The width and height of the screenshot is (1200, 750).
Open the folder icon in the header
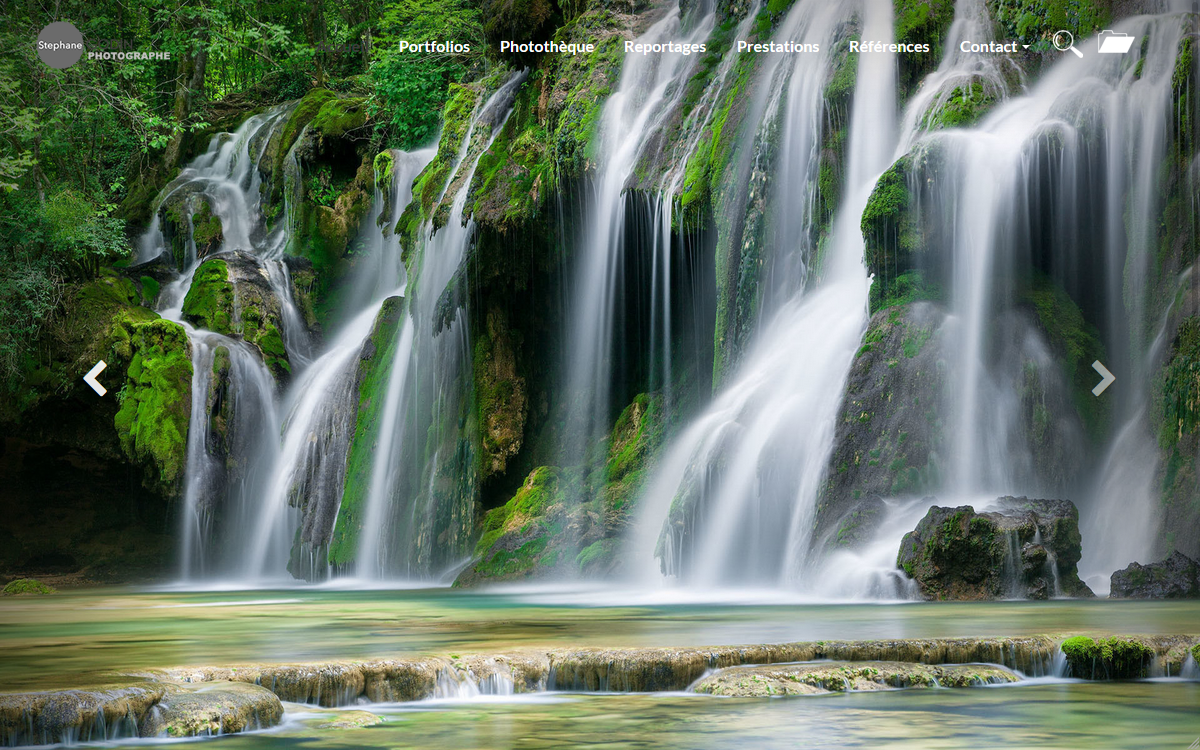tap(1115, 42)
